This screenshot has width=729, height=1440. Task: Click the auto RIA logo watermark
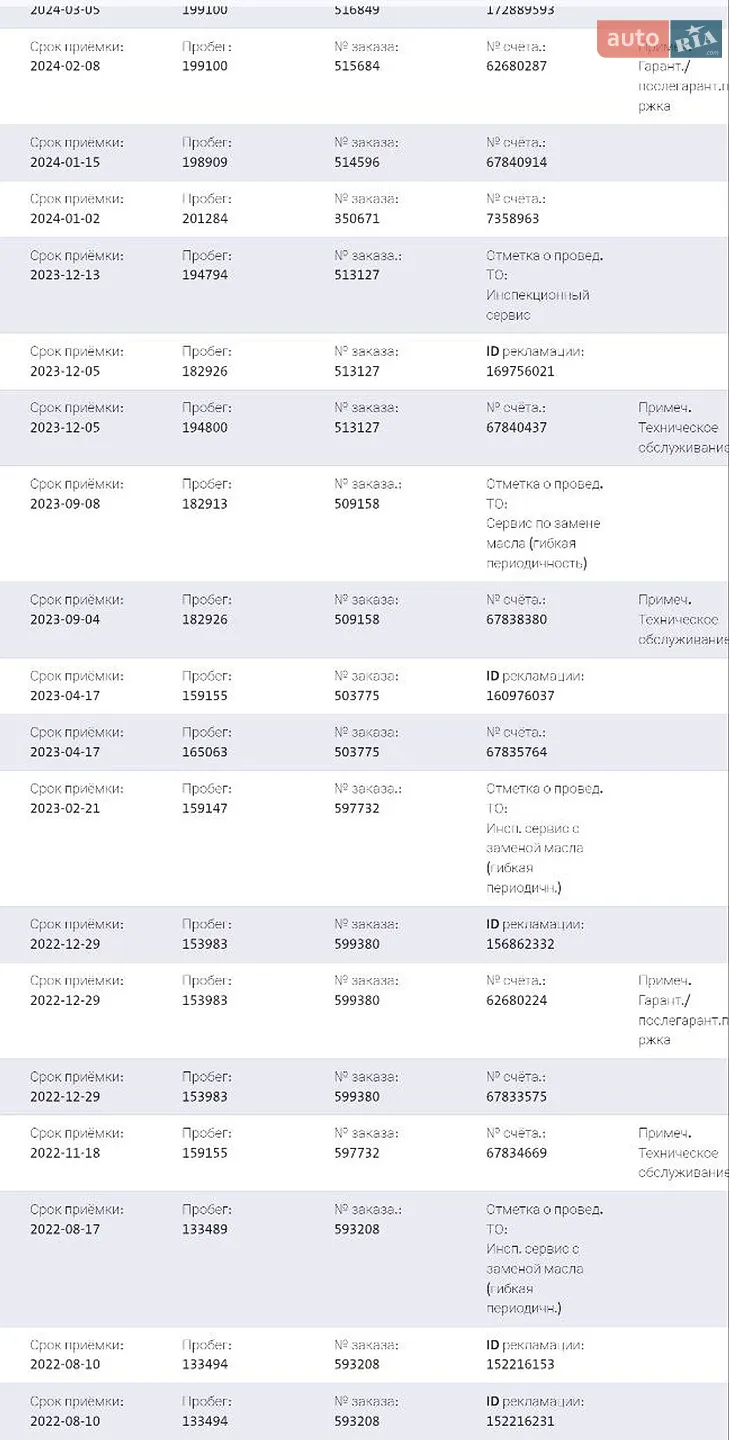(660, 39)
